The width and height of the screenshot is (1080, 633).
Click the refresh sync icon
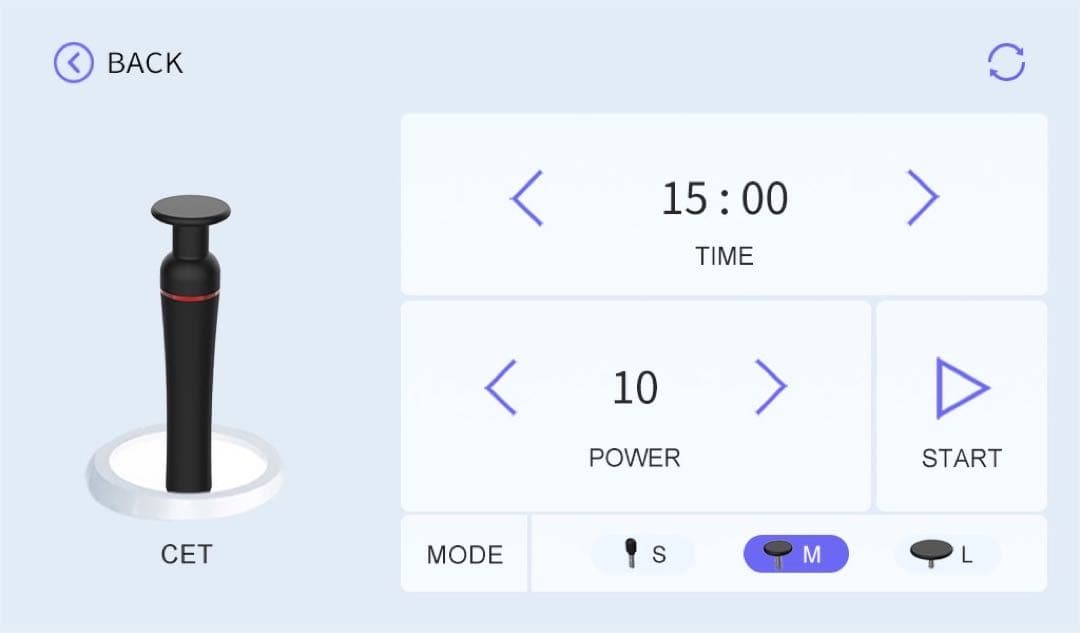1006,63
